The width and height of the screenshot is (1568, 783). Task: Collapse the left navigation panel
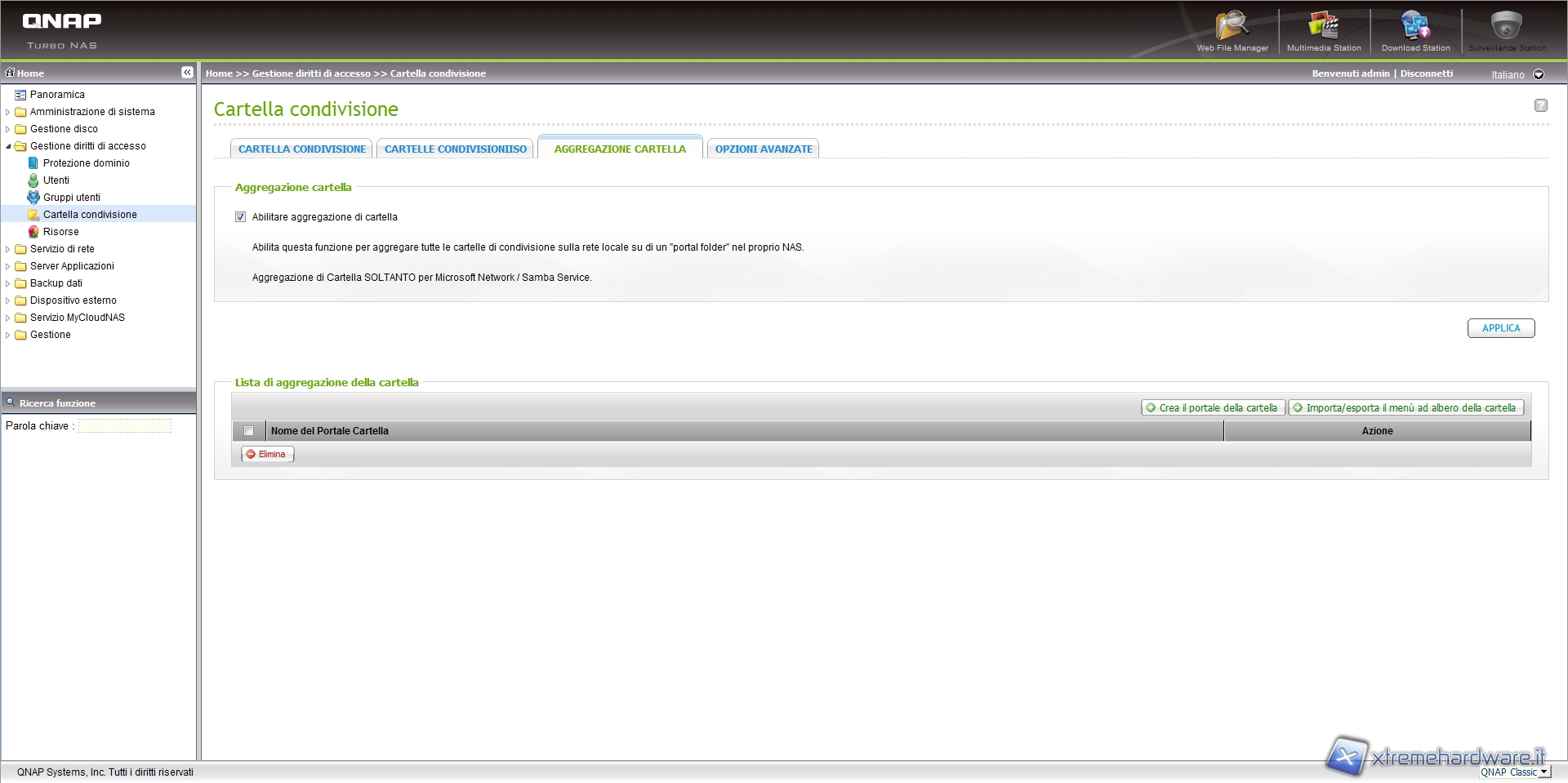click(x=187, y=73)
